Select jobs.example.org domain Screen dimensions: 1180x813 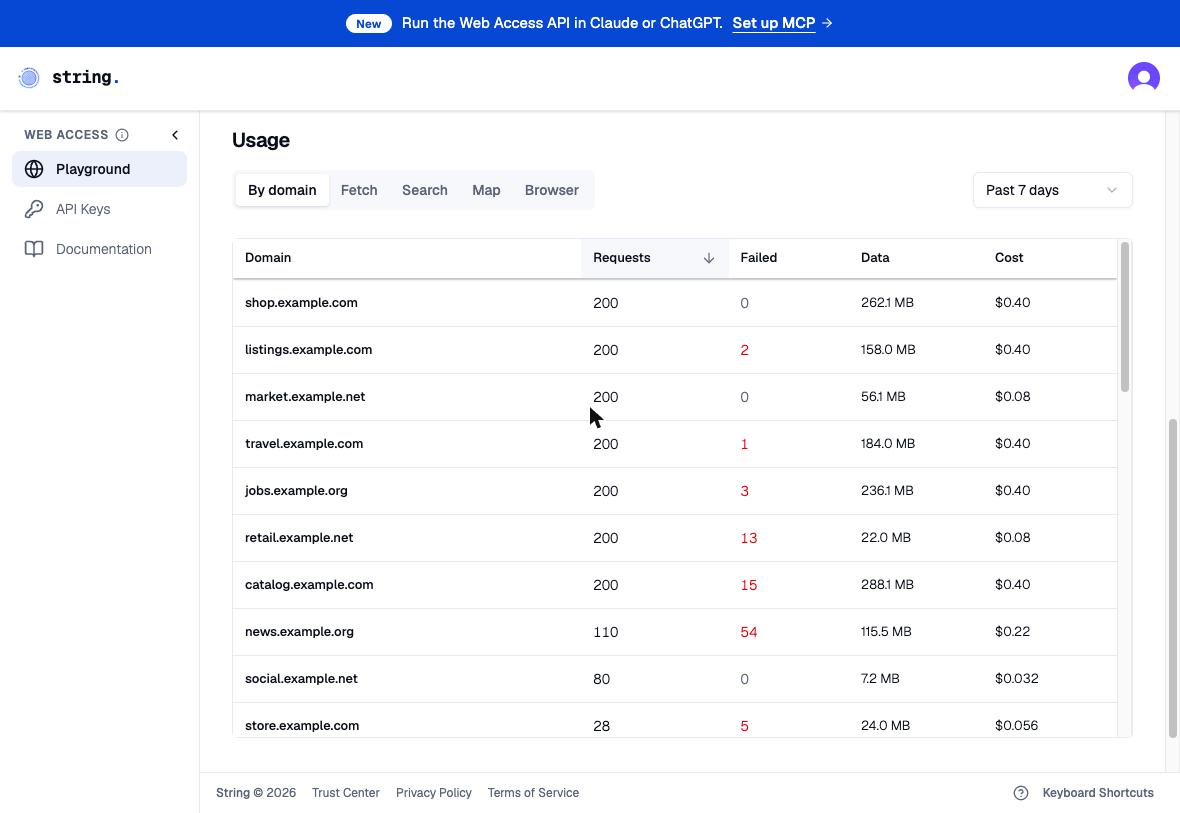click(296, 491)
